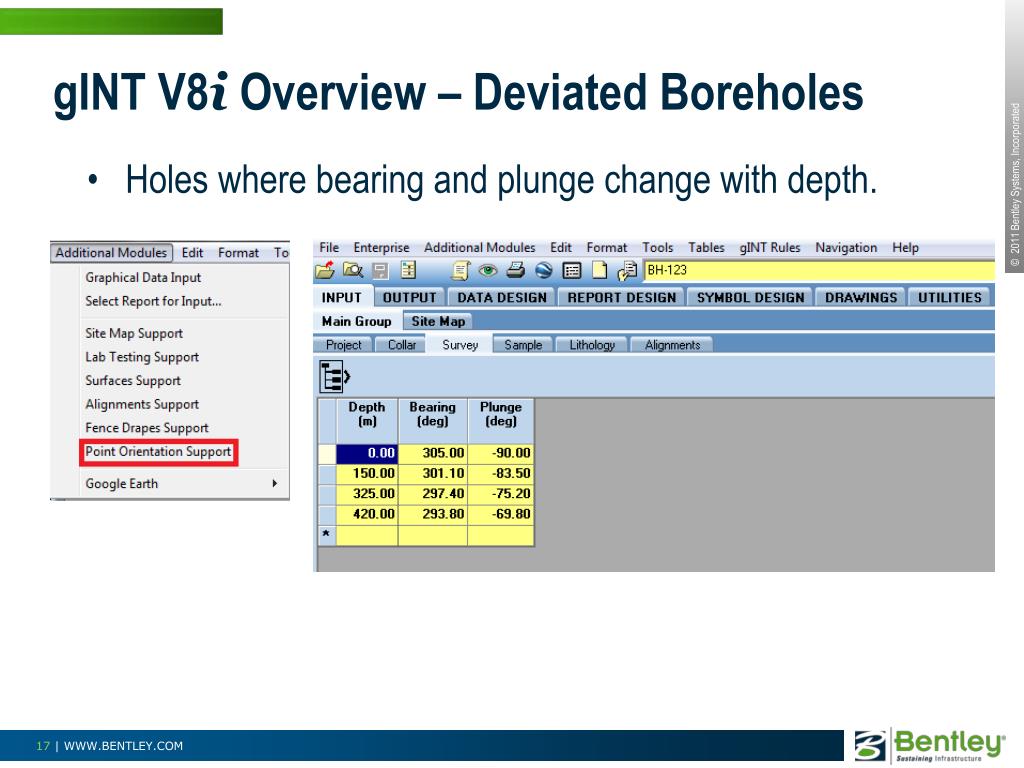This screenshot has width=1024, height=768.
Task: Click the black-framed list icon
Action: (571, 270)
